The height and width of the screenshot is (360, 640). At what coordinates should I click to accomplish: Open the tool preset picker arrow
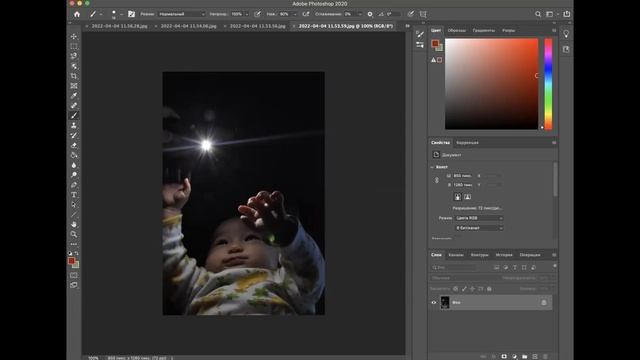pos(101,14)
